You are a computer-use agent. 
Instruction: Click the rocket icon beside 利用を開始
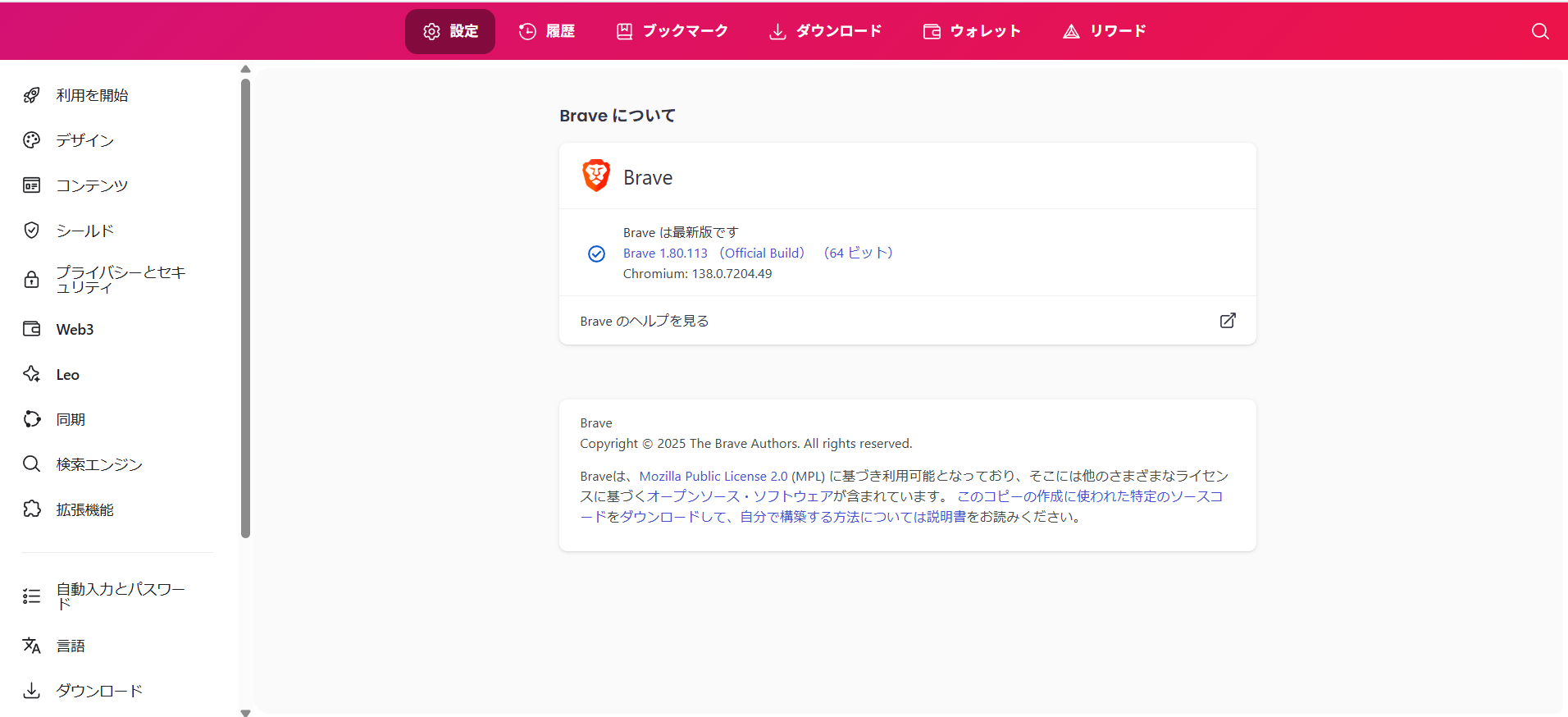(x=31, y=95)
